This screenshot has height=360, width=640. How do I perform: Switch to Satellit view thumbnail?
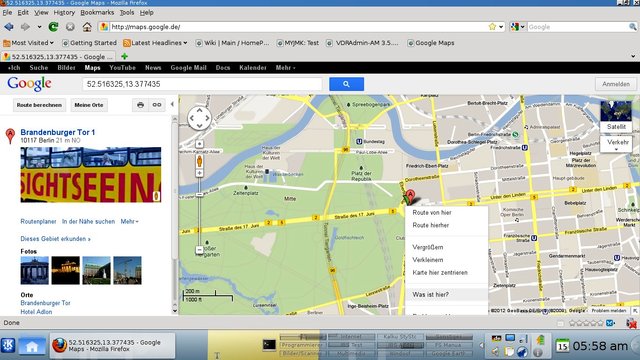click(x=616, y=116)
